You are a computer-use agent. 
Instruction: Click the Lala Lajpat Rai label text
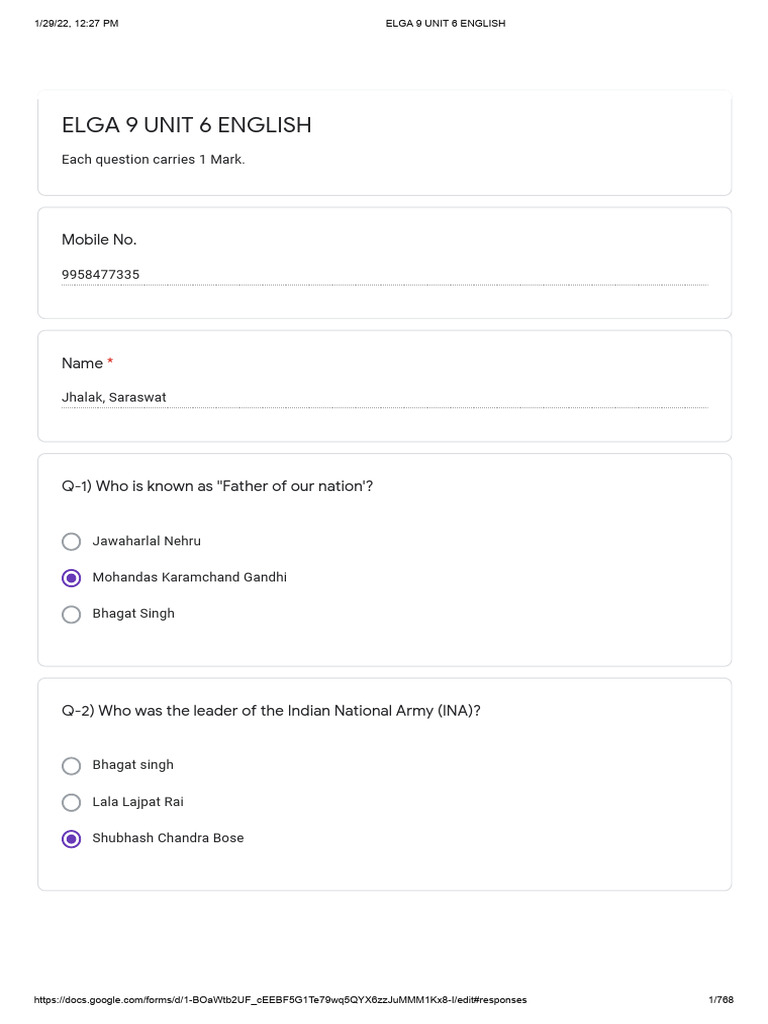[138, 802]
